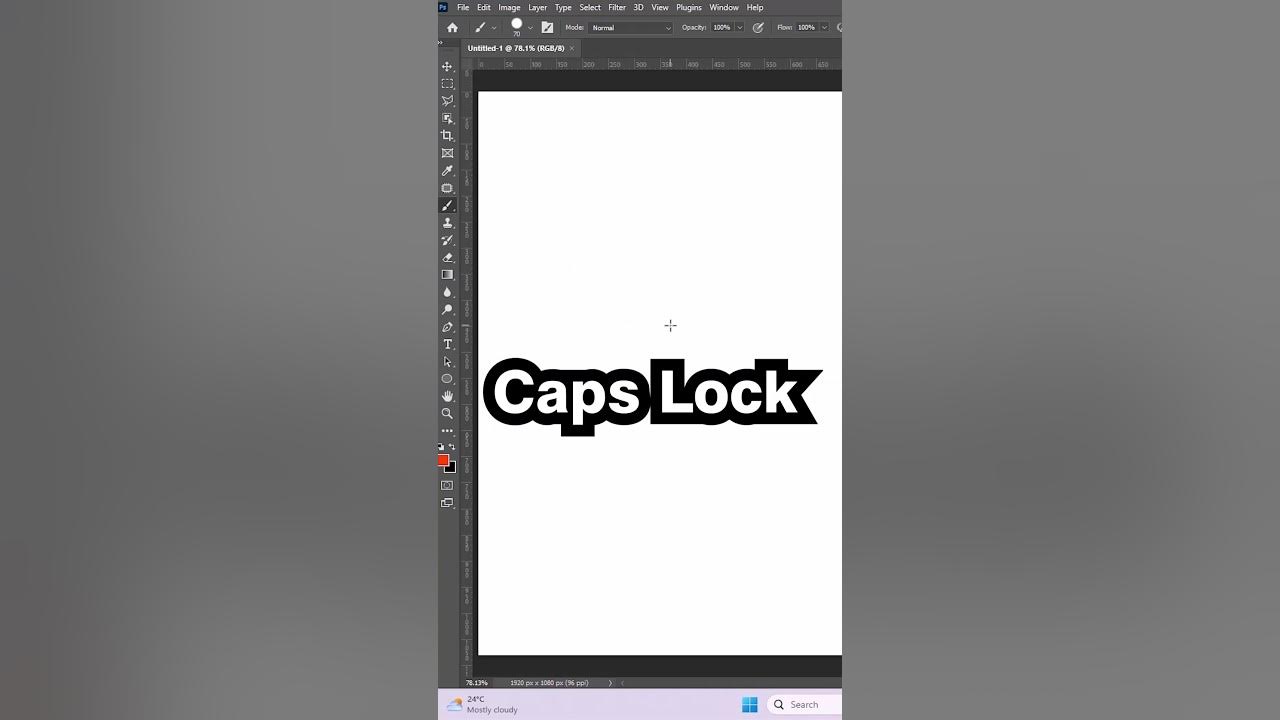
Task: Select the Move tool
Action: 447,67
